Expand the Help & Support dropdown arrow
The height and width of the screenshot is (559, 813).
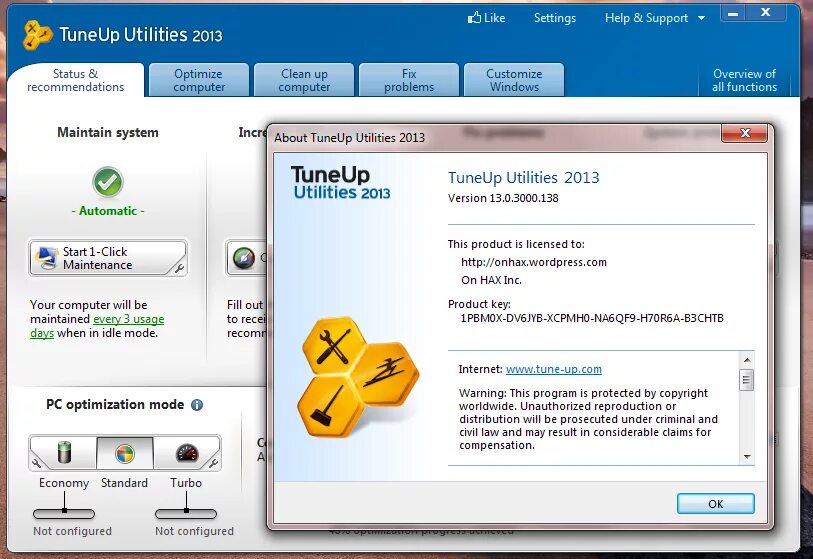(x=702, y=18)
